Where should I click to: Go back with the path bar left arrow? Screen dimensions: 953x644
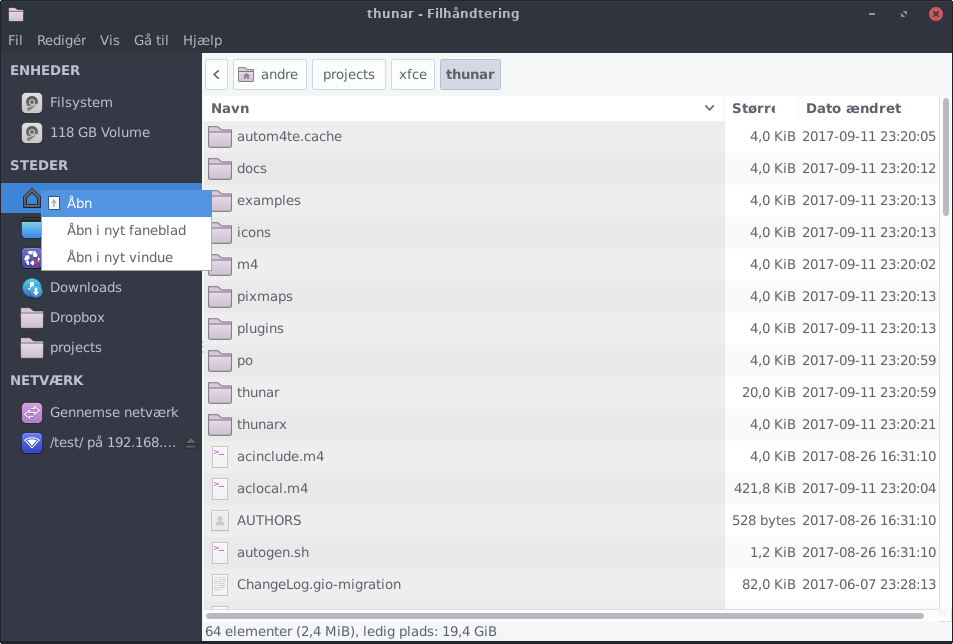(x=217, y=75)
